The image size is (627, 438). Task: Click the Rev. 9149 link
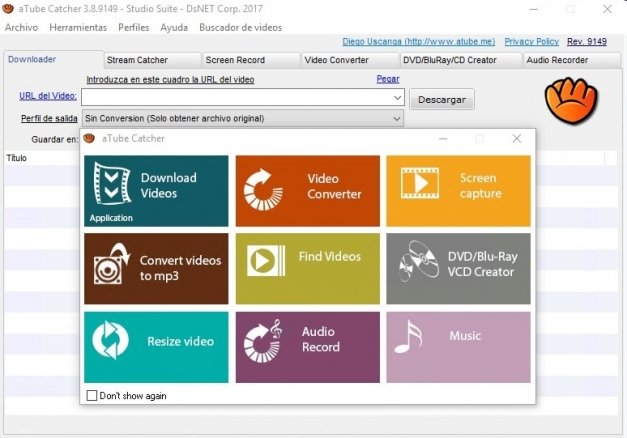pyautogui.click(x=587, y=42)
